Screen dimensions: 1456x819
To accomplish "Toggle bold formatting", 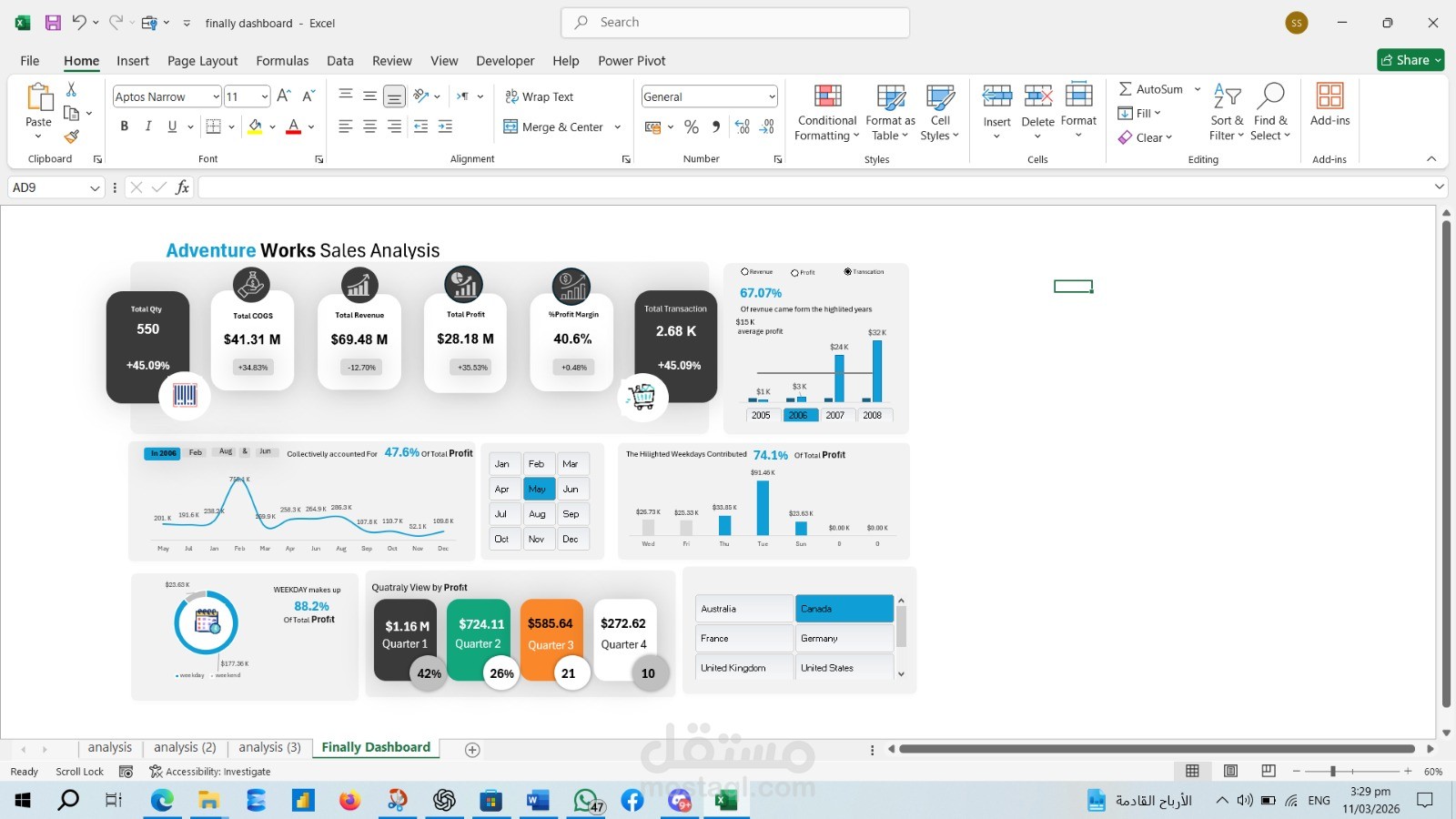I will tap(125, 126).
